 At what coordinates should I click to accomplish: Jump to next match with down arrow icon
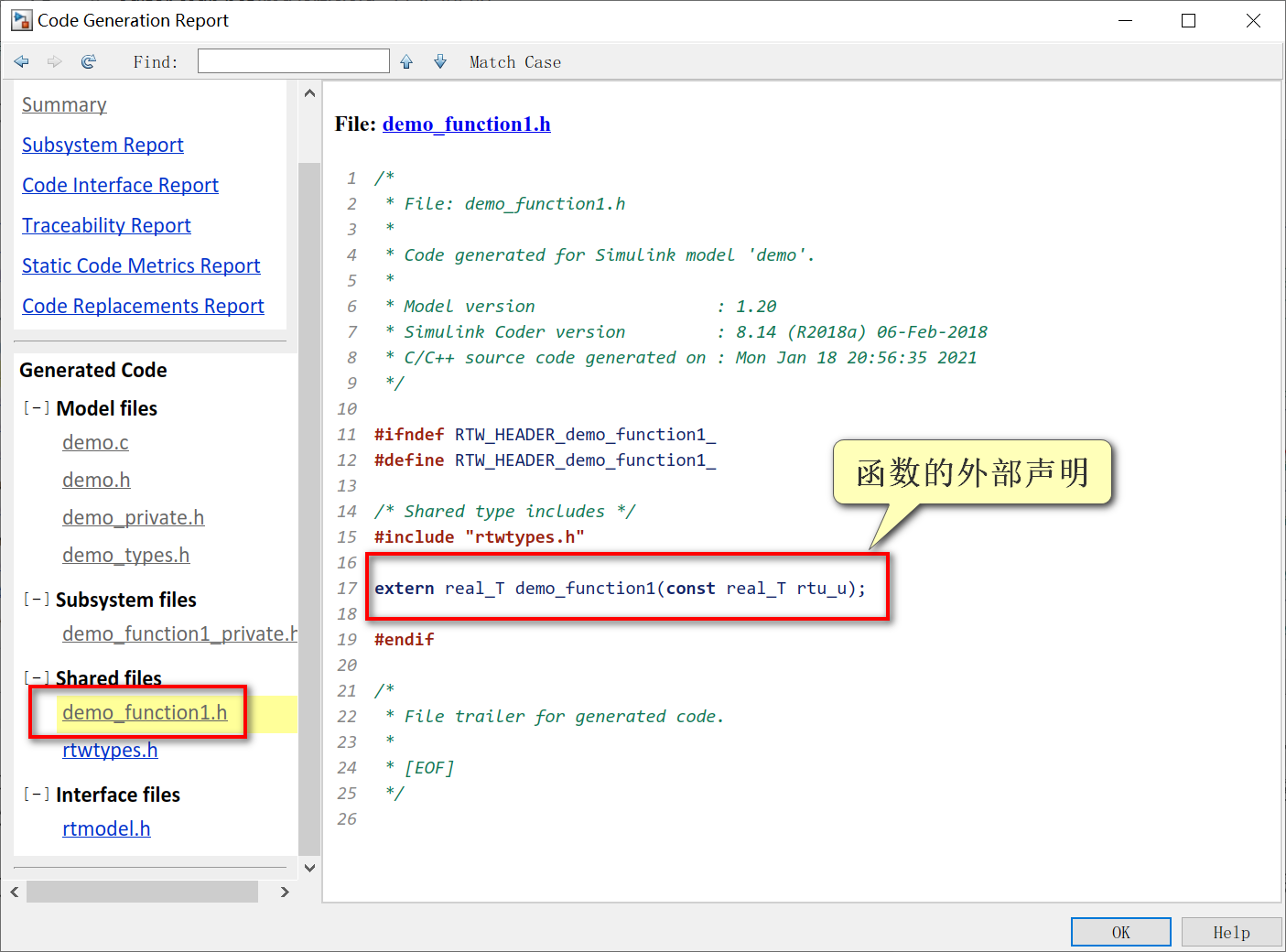440,60
